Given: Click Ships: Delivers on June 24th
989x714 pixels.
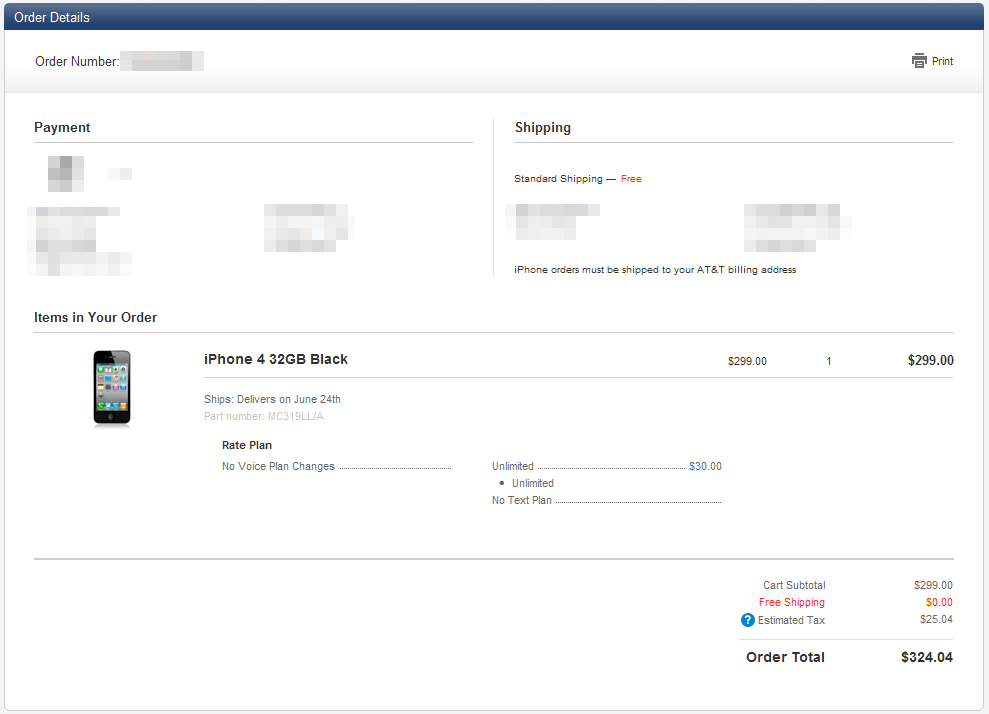Looking at the screenshot, I should click(x=272, y=399).
